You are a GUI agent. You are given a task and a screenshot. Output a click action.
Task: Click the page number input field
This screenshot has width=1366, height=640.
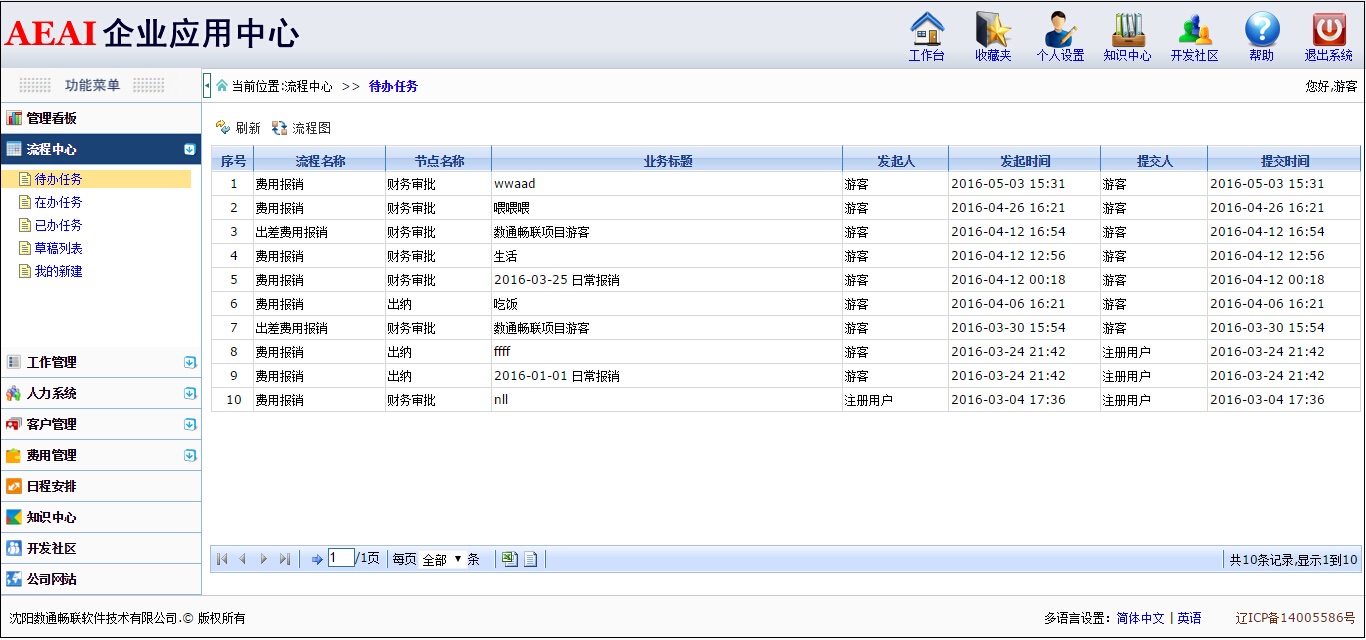341,558
